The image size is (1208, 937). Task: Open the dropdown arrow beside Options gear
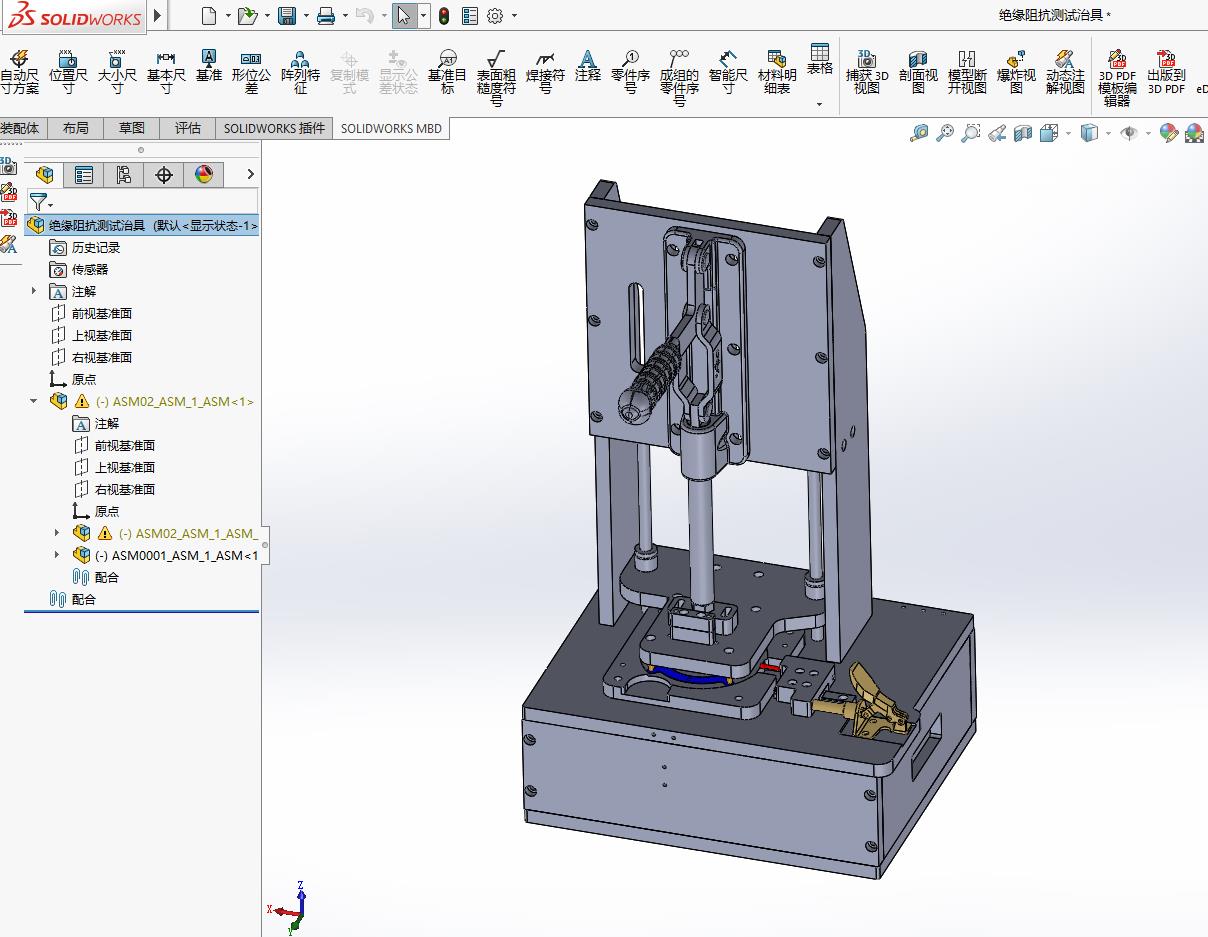coord(514,15)
